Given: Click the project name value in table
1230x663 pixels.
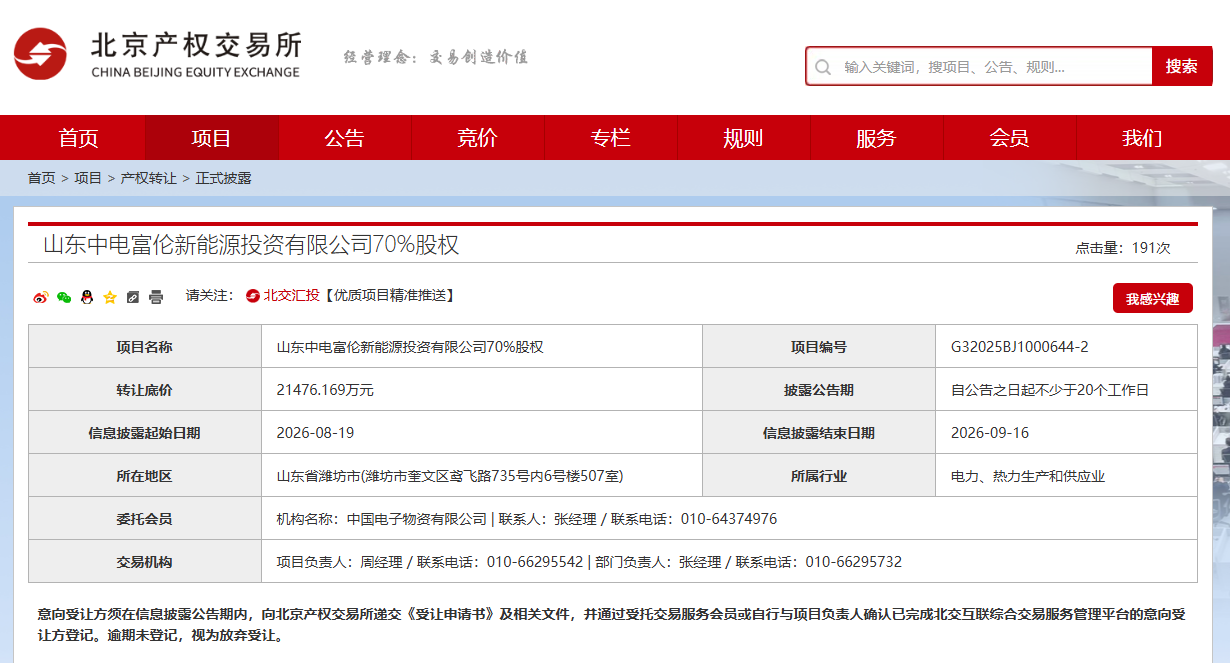Looking at the screenshot, I should pyautogui.click(x=410, y=347).
